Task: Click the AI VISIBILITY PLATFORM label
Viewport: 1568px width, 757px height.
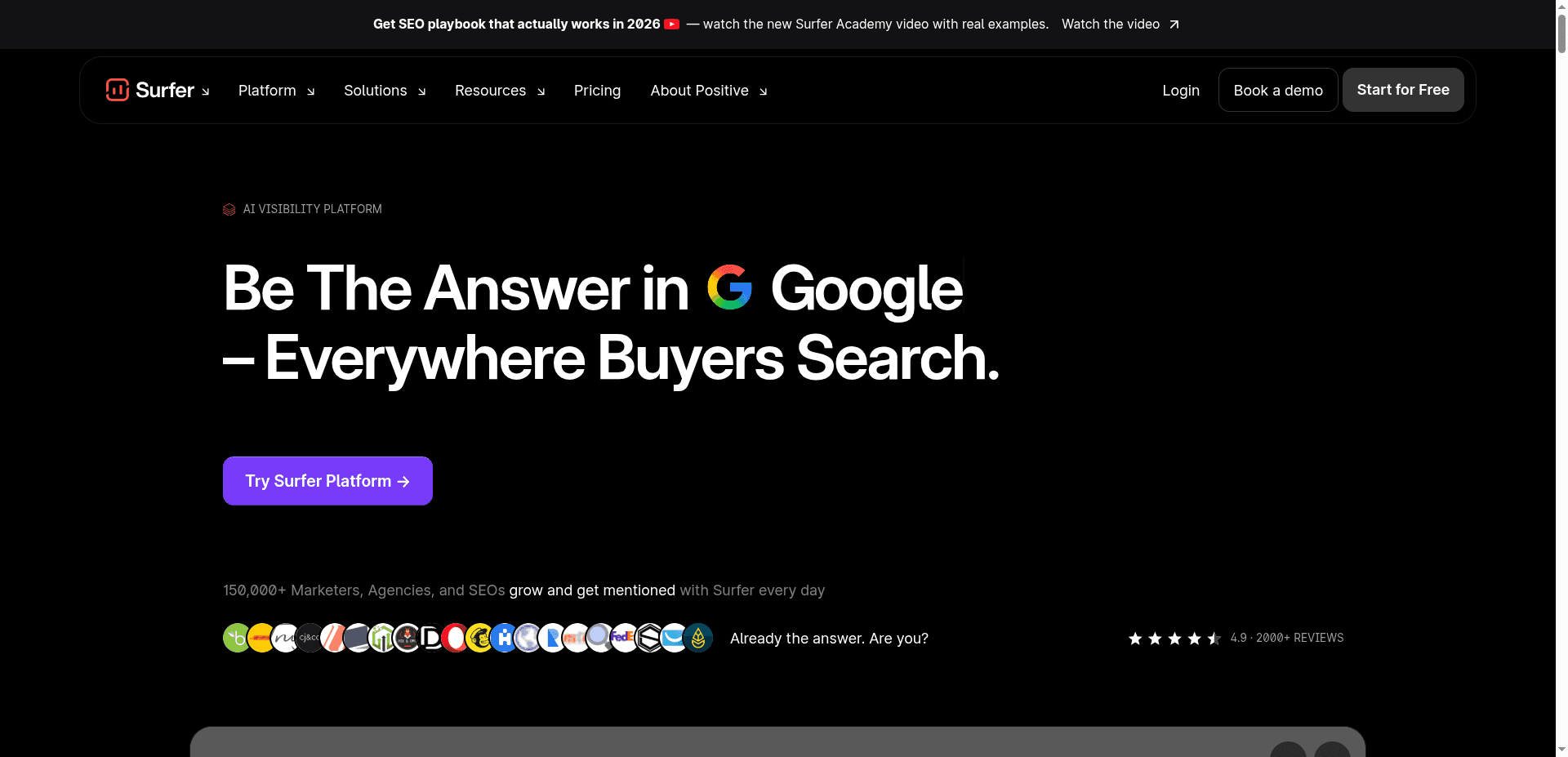Action: point(312,209)
